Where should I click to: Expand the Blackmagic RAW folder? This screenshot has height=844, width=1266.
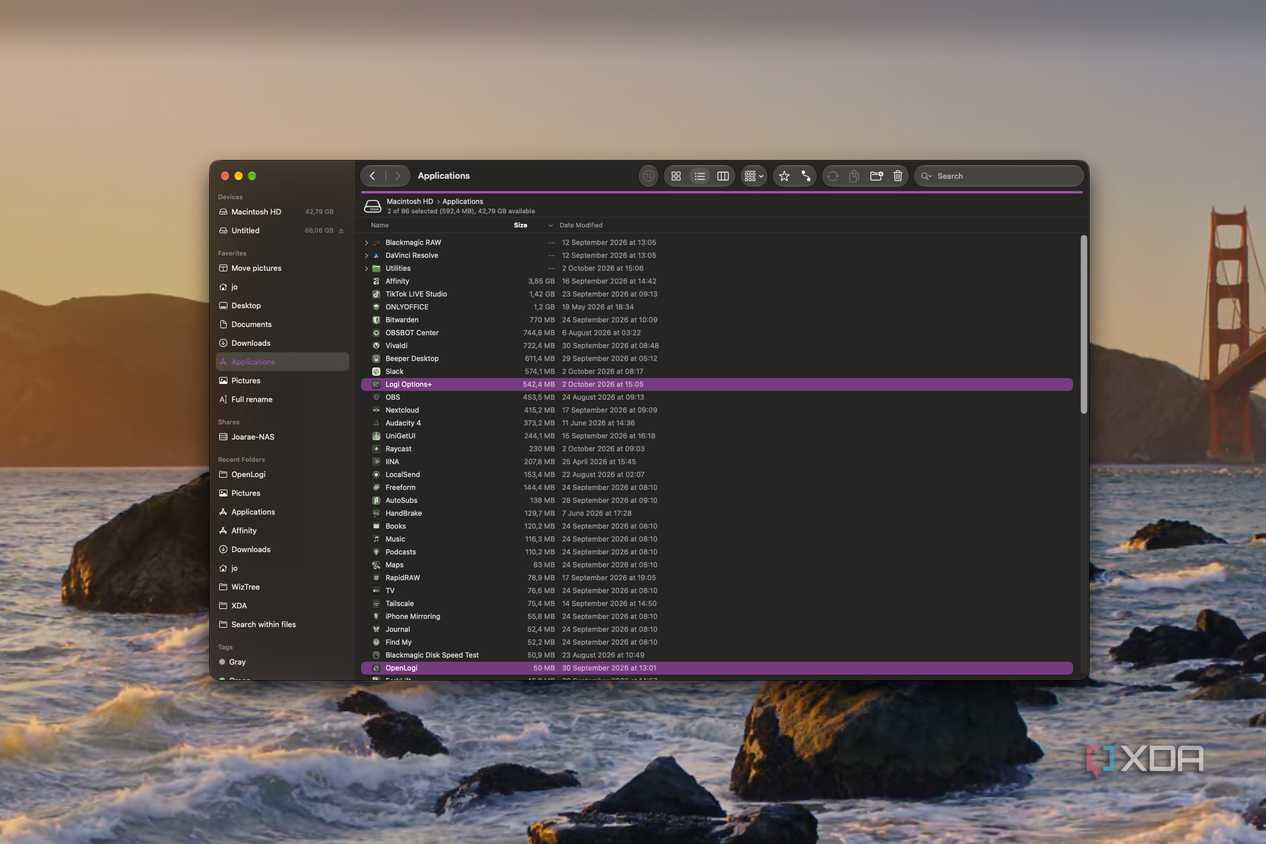(x=366, y=243)
